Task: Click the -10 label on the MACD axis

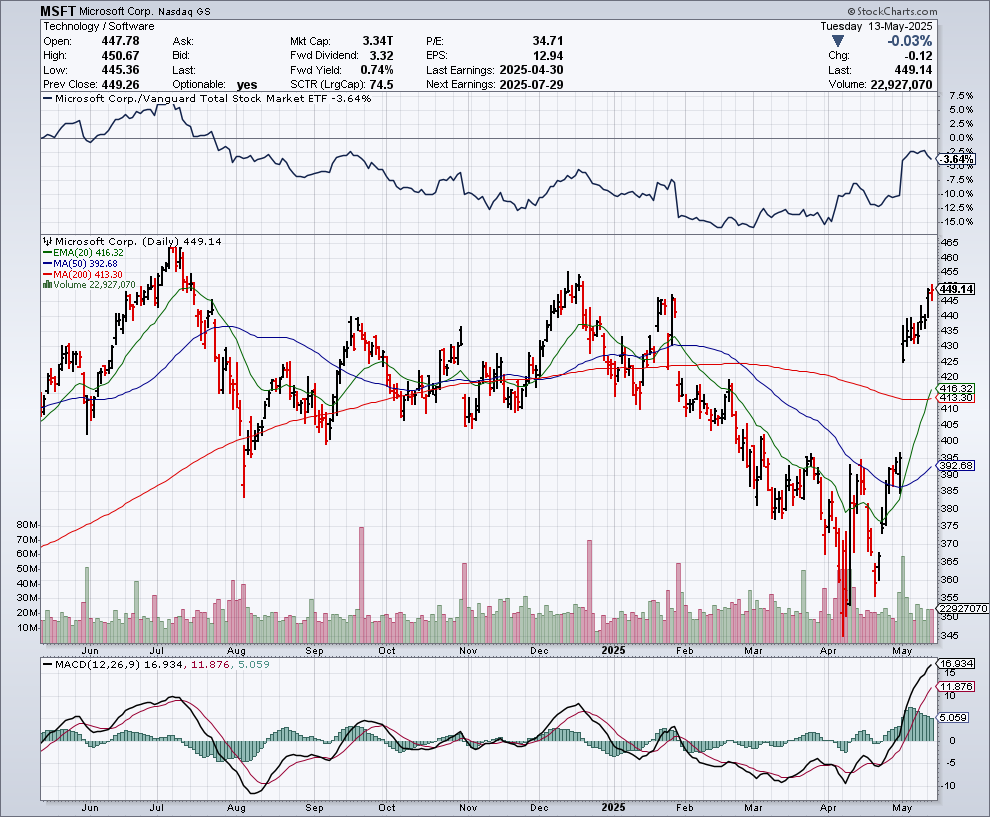Action: (x=950, y=786)
